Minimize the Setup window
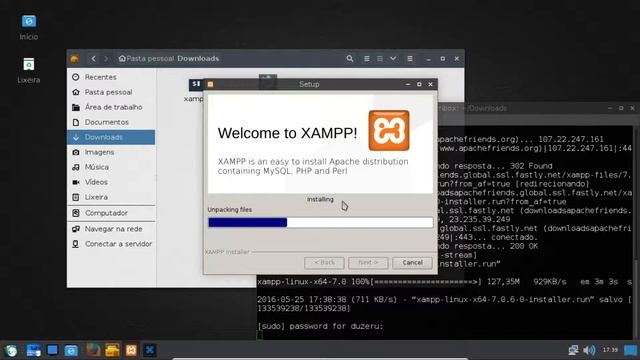This screenshot has height=360, width=640. pos(408,84)
